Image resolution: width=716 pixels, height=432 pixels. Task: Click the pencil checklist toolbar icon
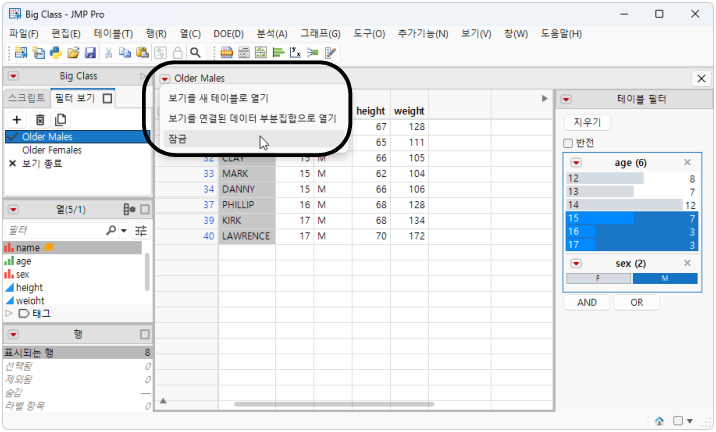pyautogui.click(x=330, y=53)
